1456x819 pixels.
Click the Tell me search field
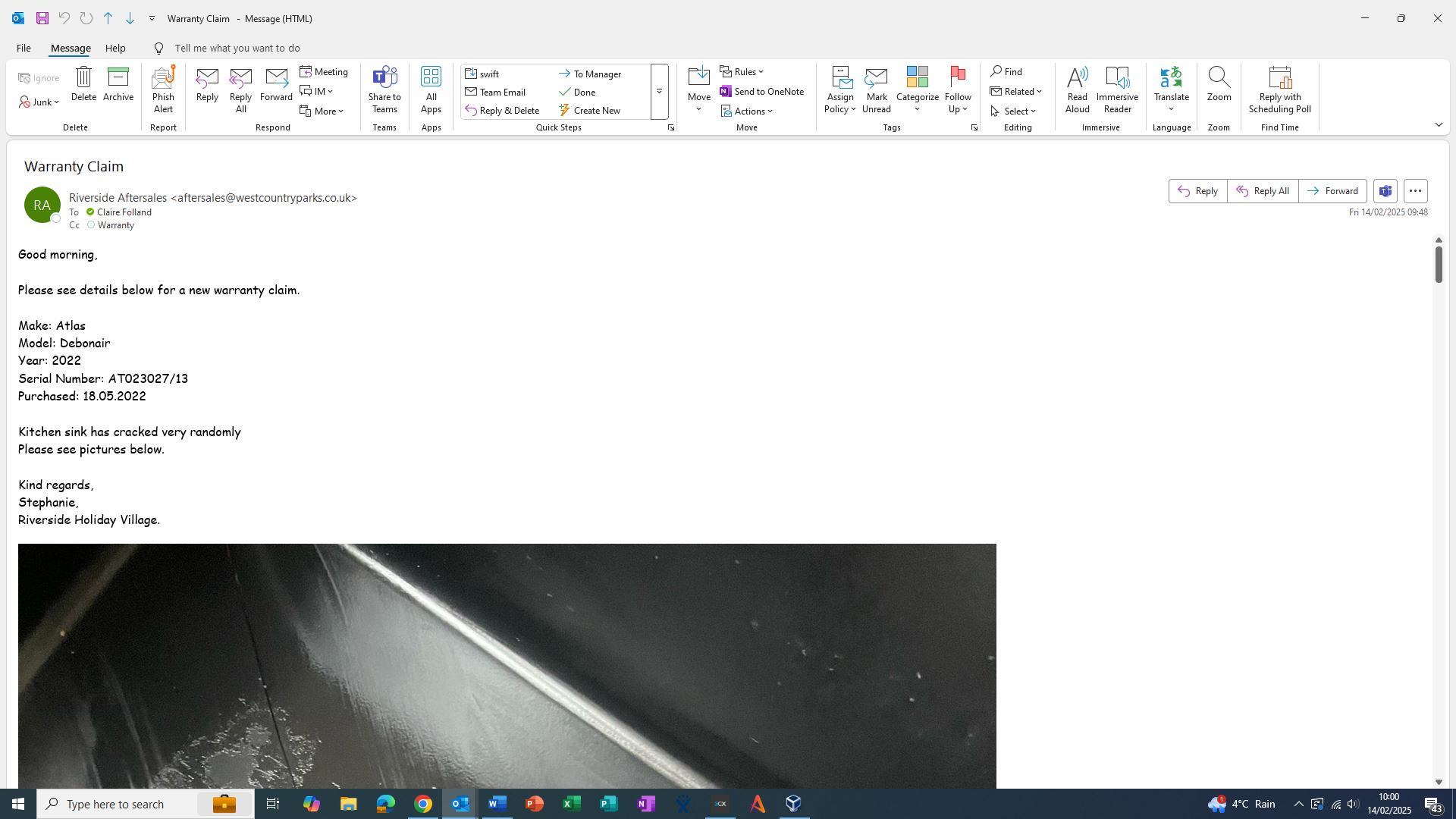237,49
